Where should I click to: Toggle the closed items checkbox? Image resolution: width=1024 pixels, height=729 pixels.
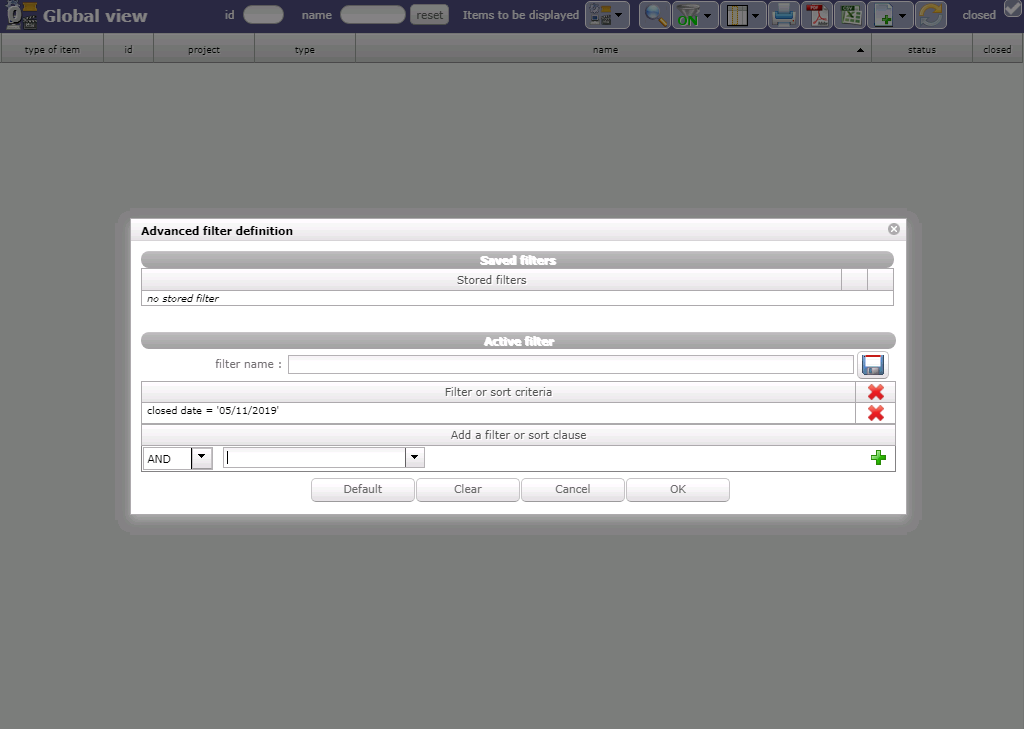tap(1012, 11)
